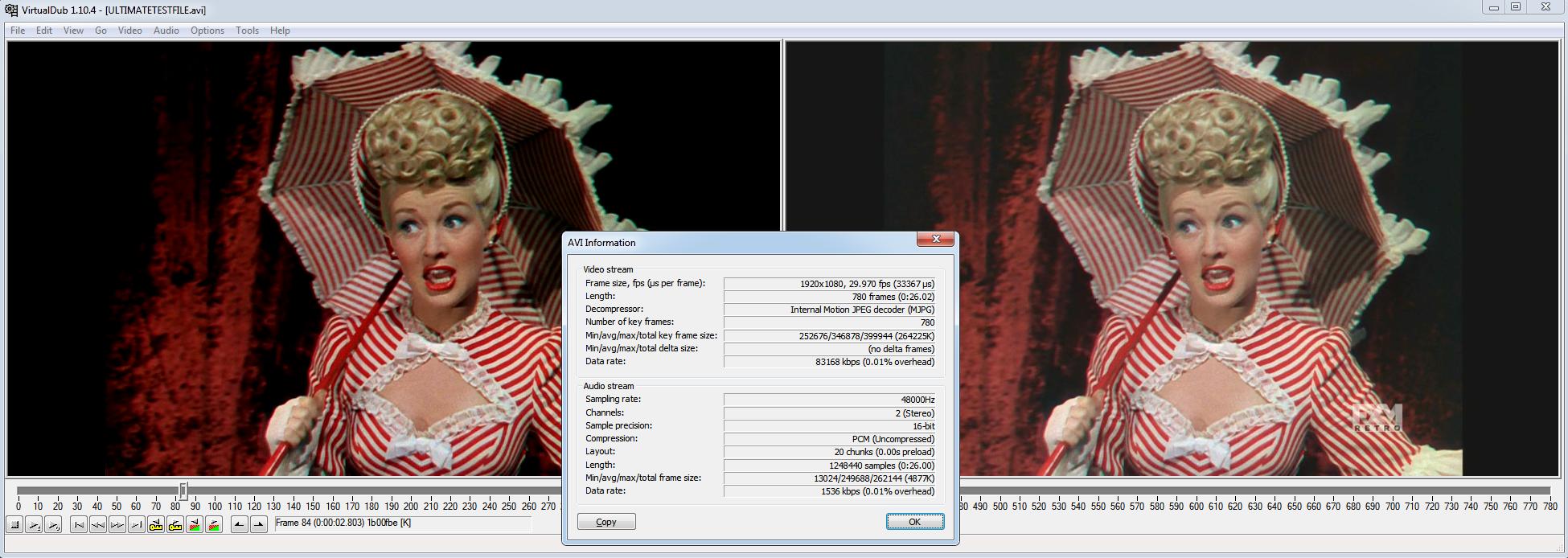Open the Edit menu
1568x558 pixels.
(44, 31)
